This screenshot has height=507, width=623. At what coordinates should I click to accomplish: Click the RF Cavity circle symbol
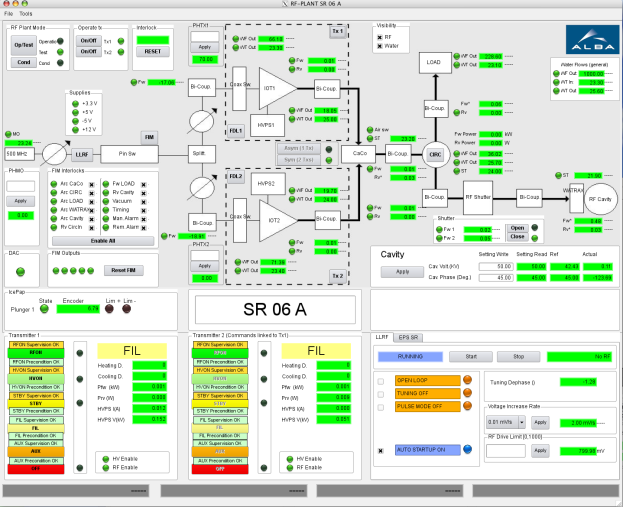tap(603, 199)
